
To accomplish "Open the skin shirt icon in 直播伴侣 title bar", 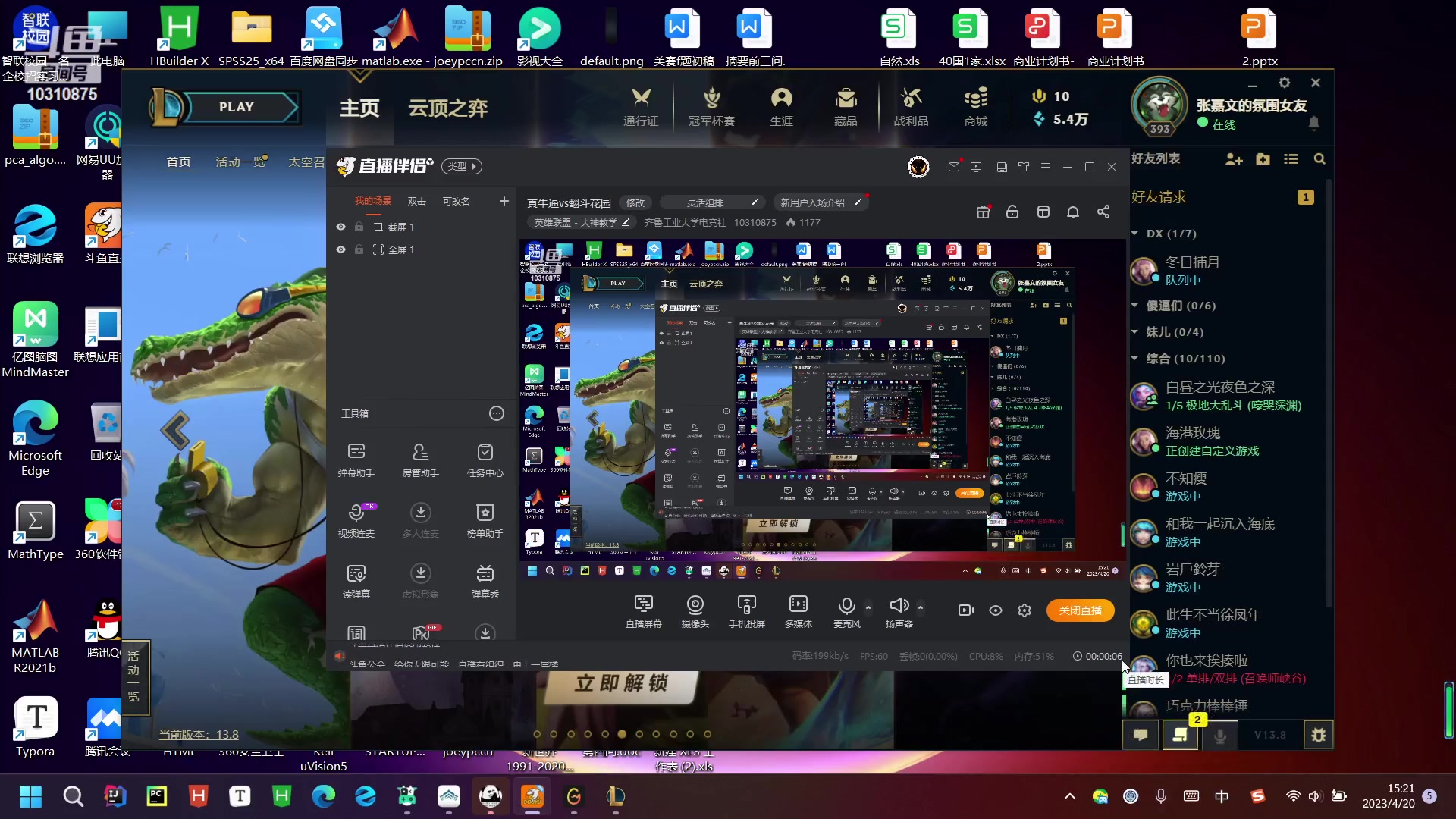I will pyautogui.click(x=1024, y=167).
